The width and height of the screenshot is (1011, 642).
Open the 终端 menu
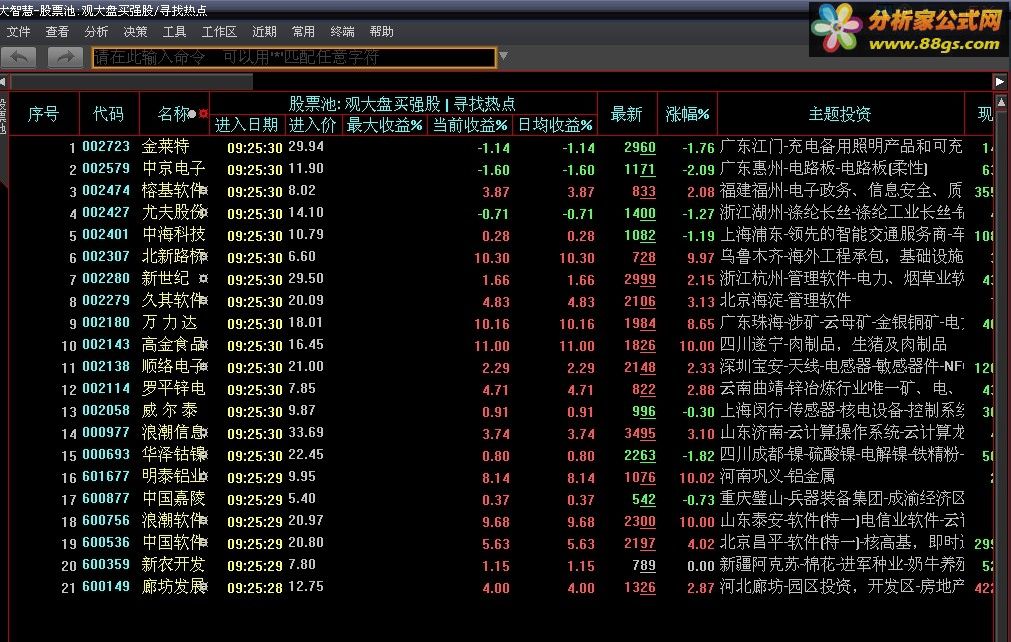(x=342, y=32)
